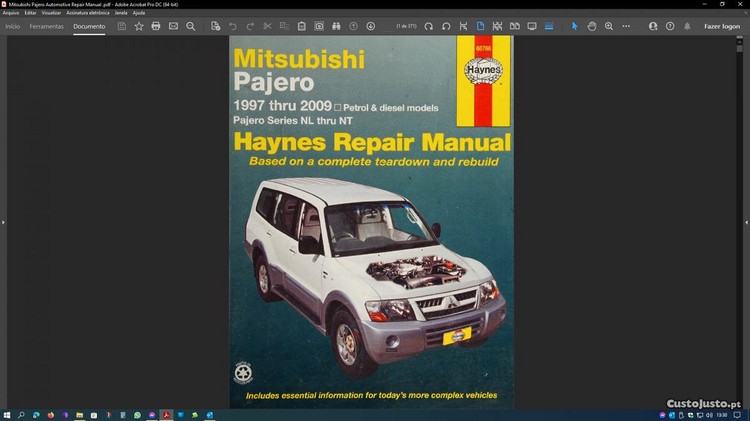Rotate the page clockwise
Screen dimensions: 750x421
pos(428,26)
